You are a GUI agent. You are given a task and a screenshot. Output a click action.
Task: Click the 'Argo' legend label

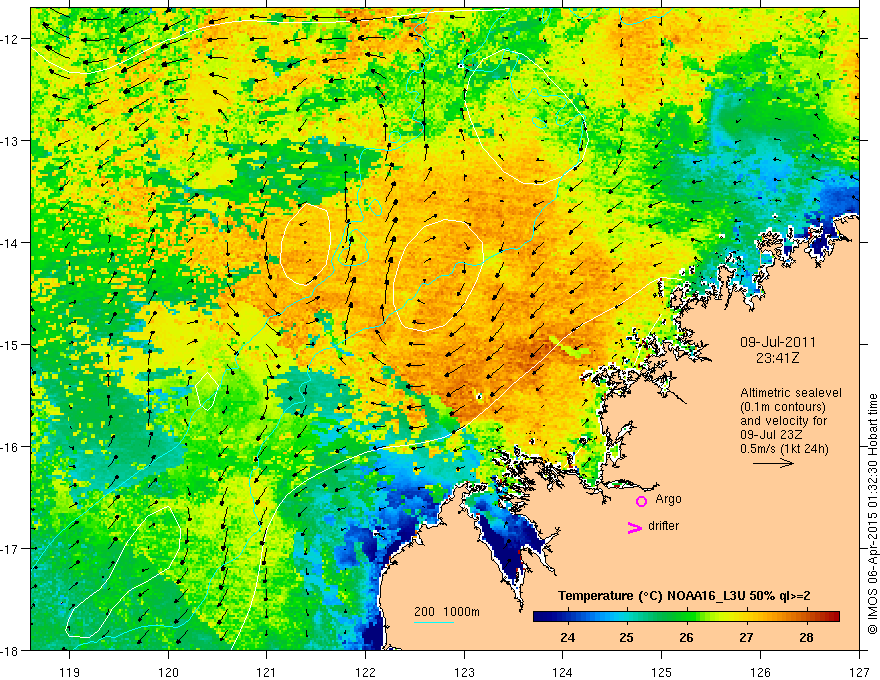click(668, 499)
